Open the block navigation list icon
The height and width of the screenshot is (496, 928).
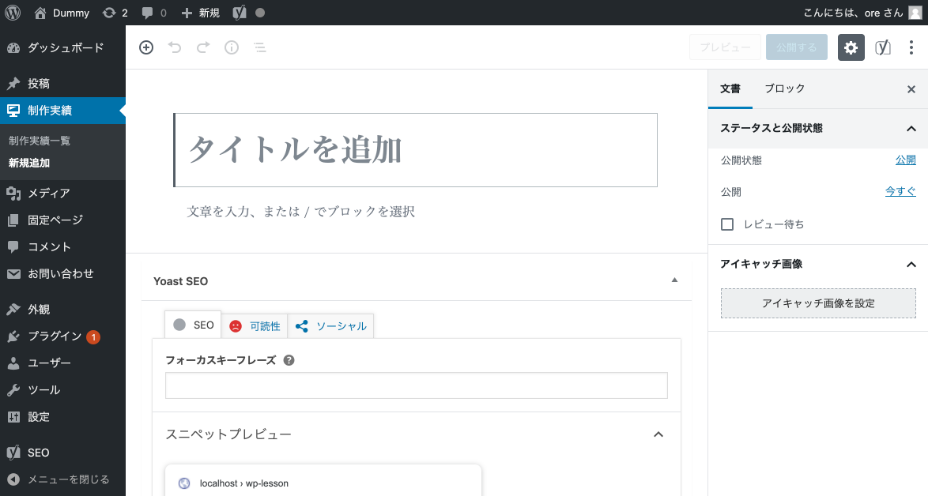(x=259, y=47)
